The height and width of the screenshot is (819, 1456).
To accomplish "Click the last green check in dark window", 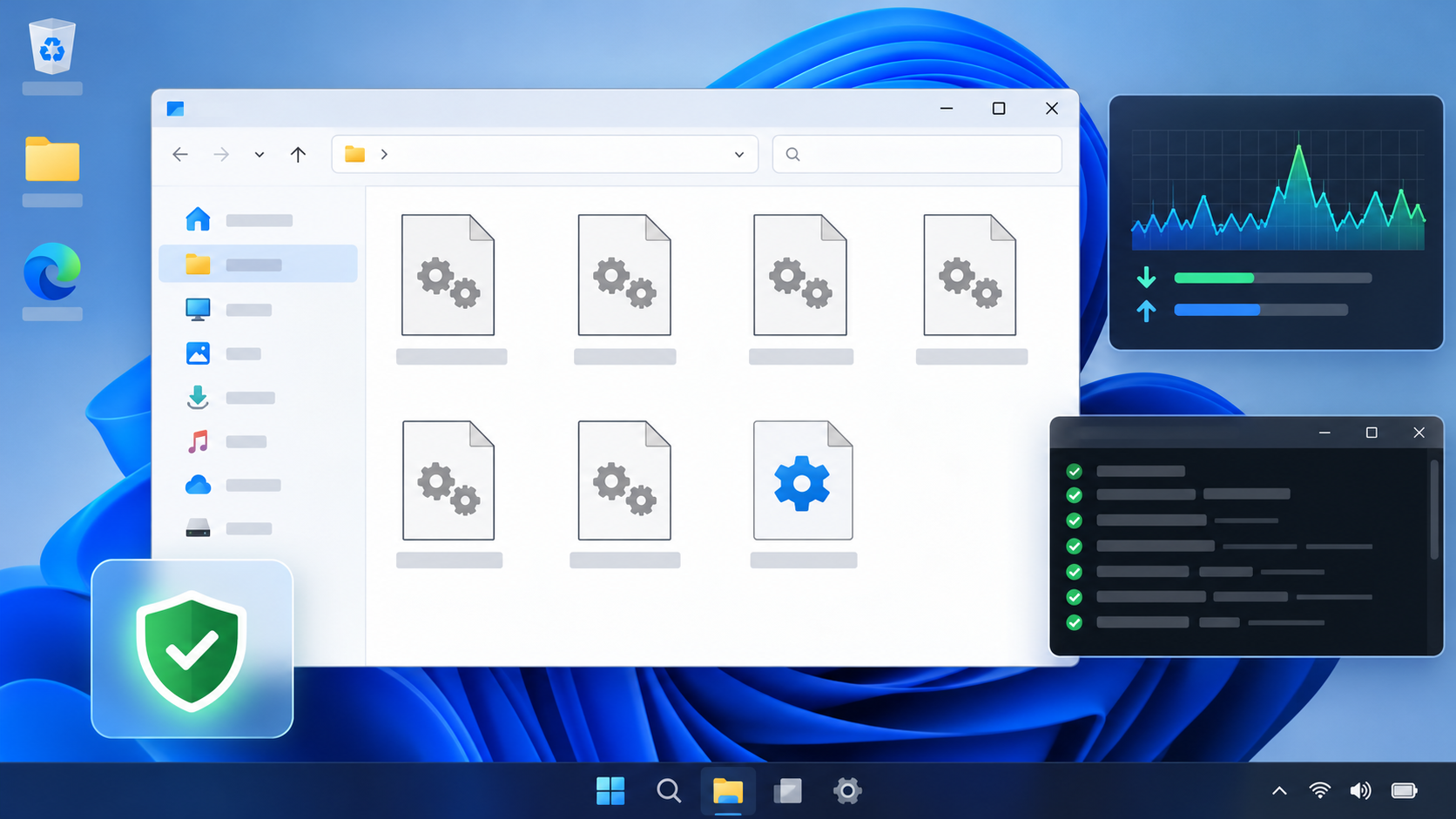I will pyautogui.click(x=1075, y=622).
